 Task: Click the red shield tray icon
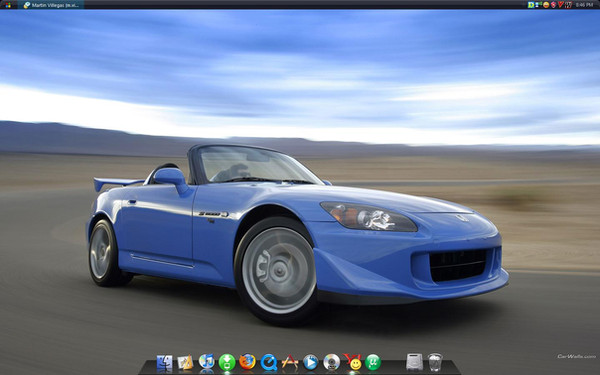(x=553, y=5)
